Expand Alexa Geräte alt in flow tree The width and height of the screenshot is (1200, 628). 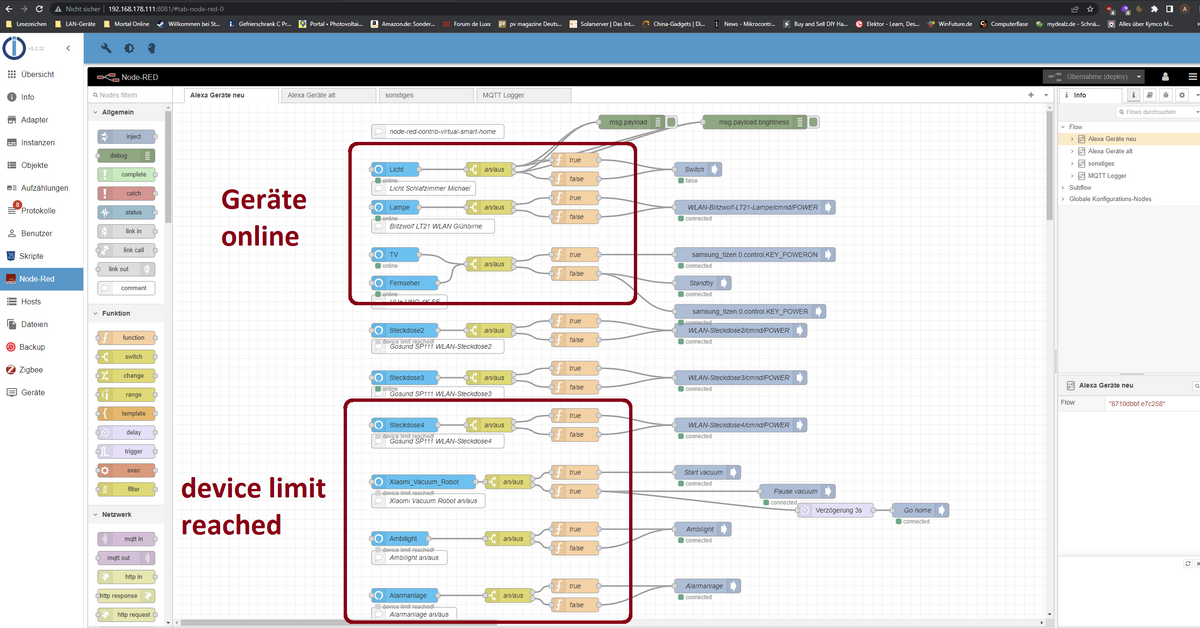pyautogui.click(x=1072, y=151)
